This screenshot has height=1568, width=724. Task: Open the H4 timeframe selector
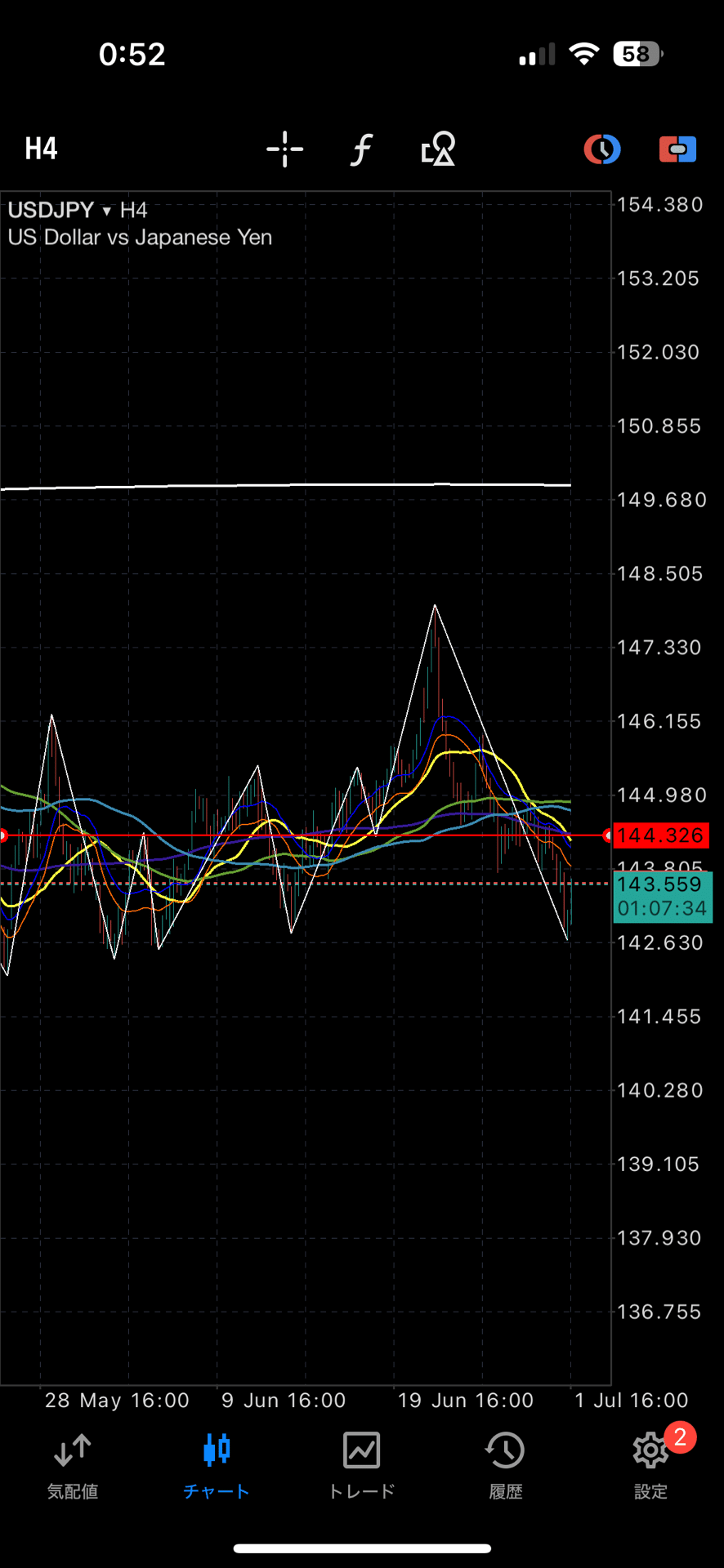coord(41,149)
